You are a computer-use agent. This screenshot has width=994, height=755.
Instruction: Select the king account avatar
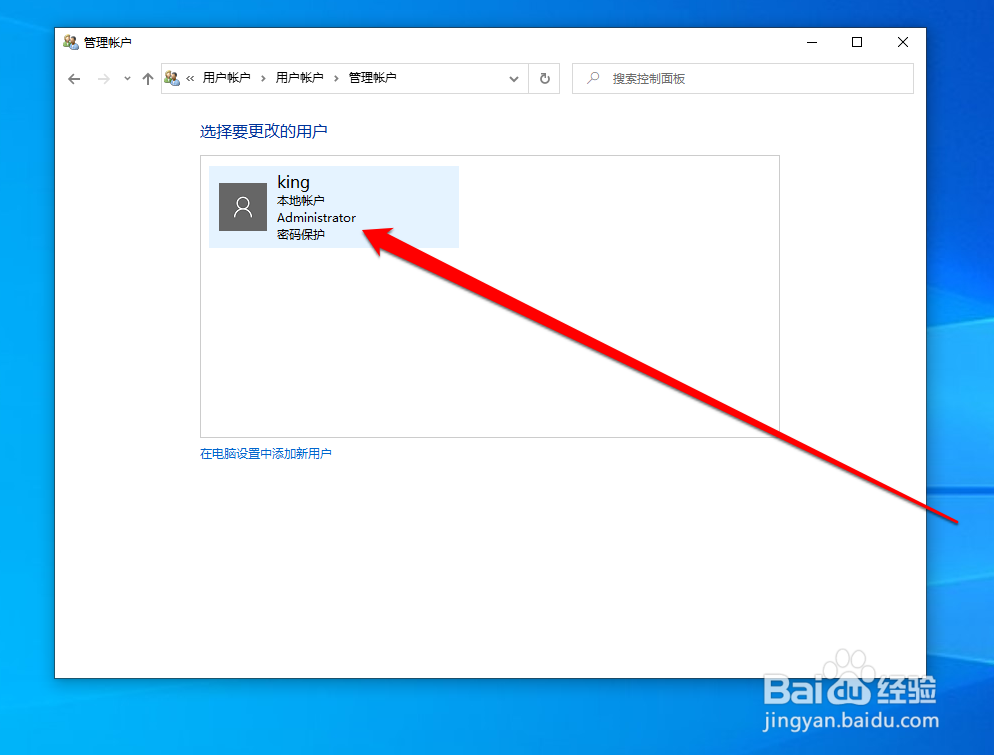(x=243, y=207)
